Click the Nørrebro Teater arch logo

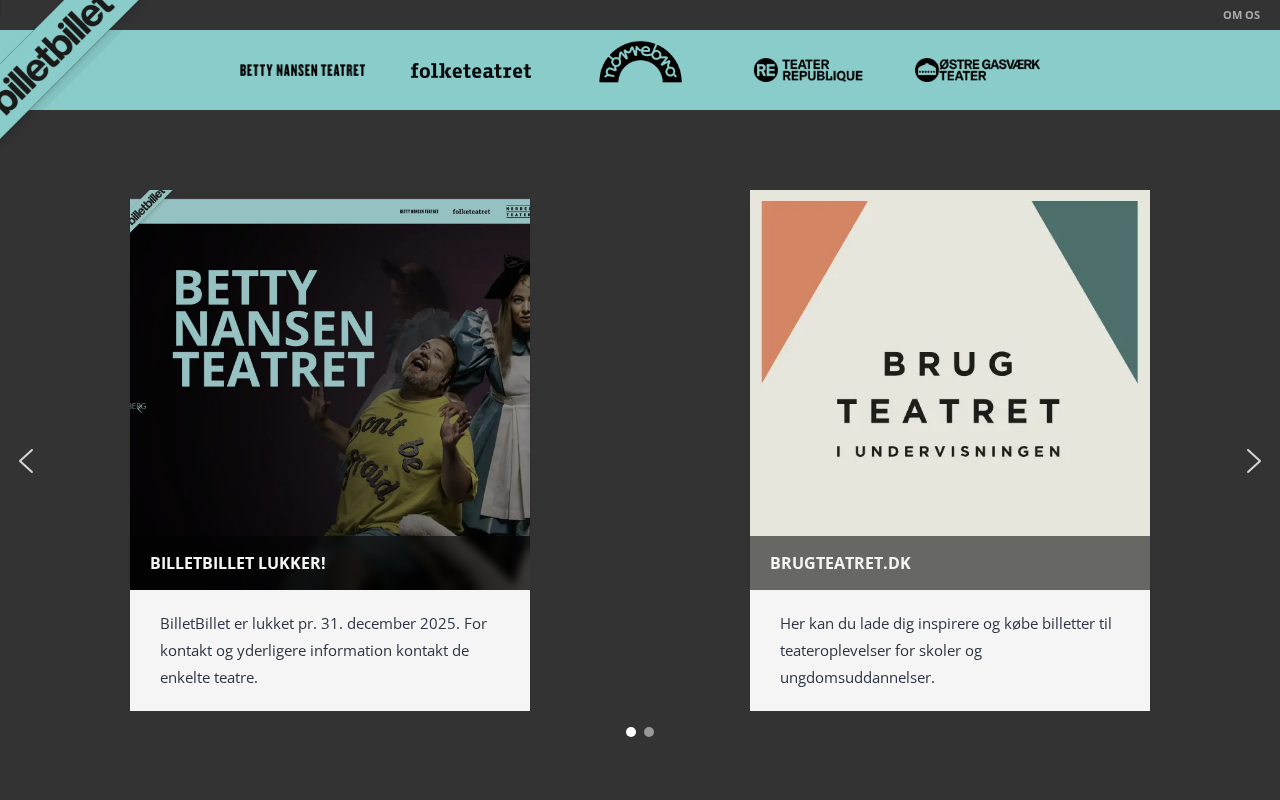640,64
